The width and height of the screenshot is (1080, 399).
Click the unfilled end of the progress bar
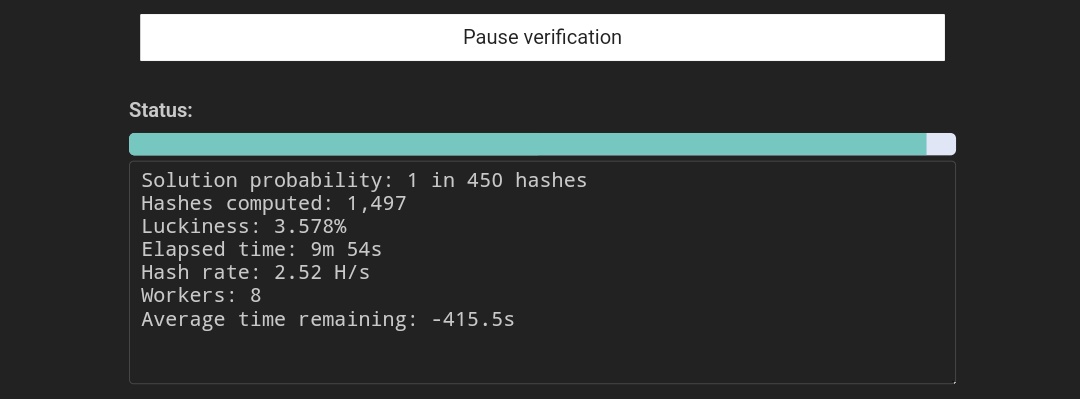point(941,144)
